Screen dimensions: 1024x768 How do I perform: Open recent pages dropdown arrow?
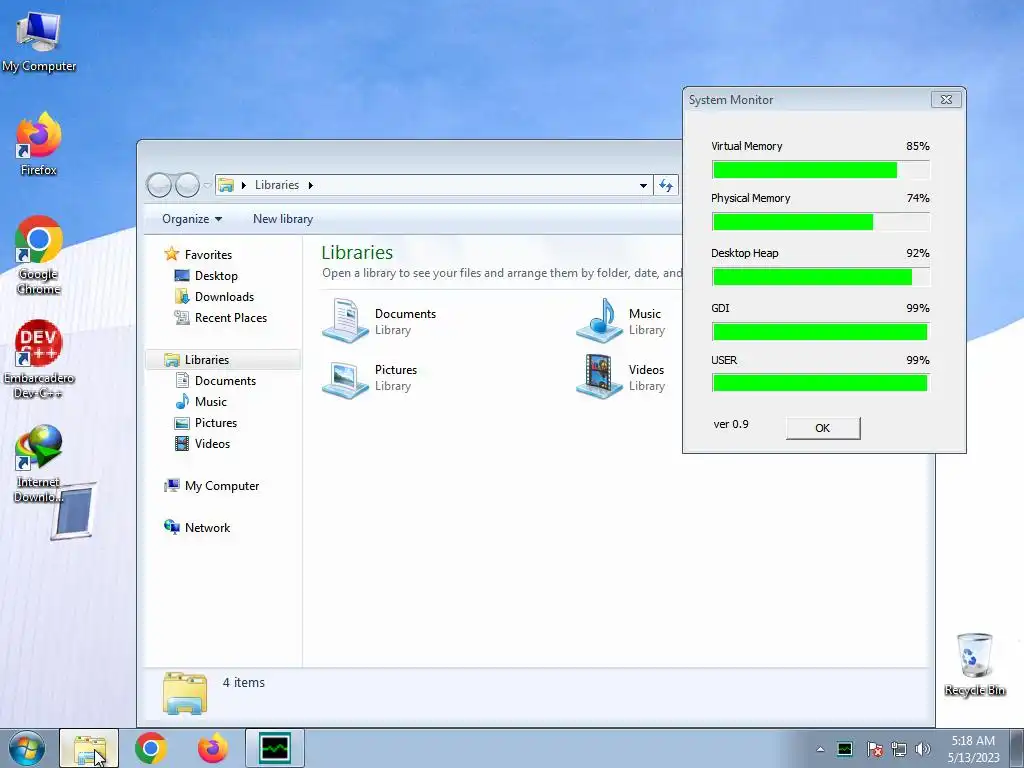207,185
